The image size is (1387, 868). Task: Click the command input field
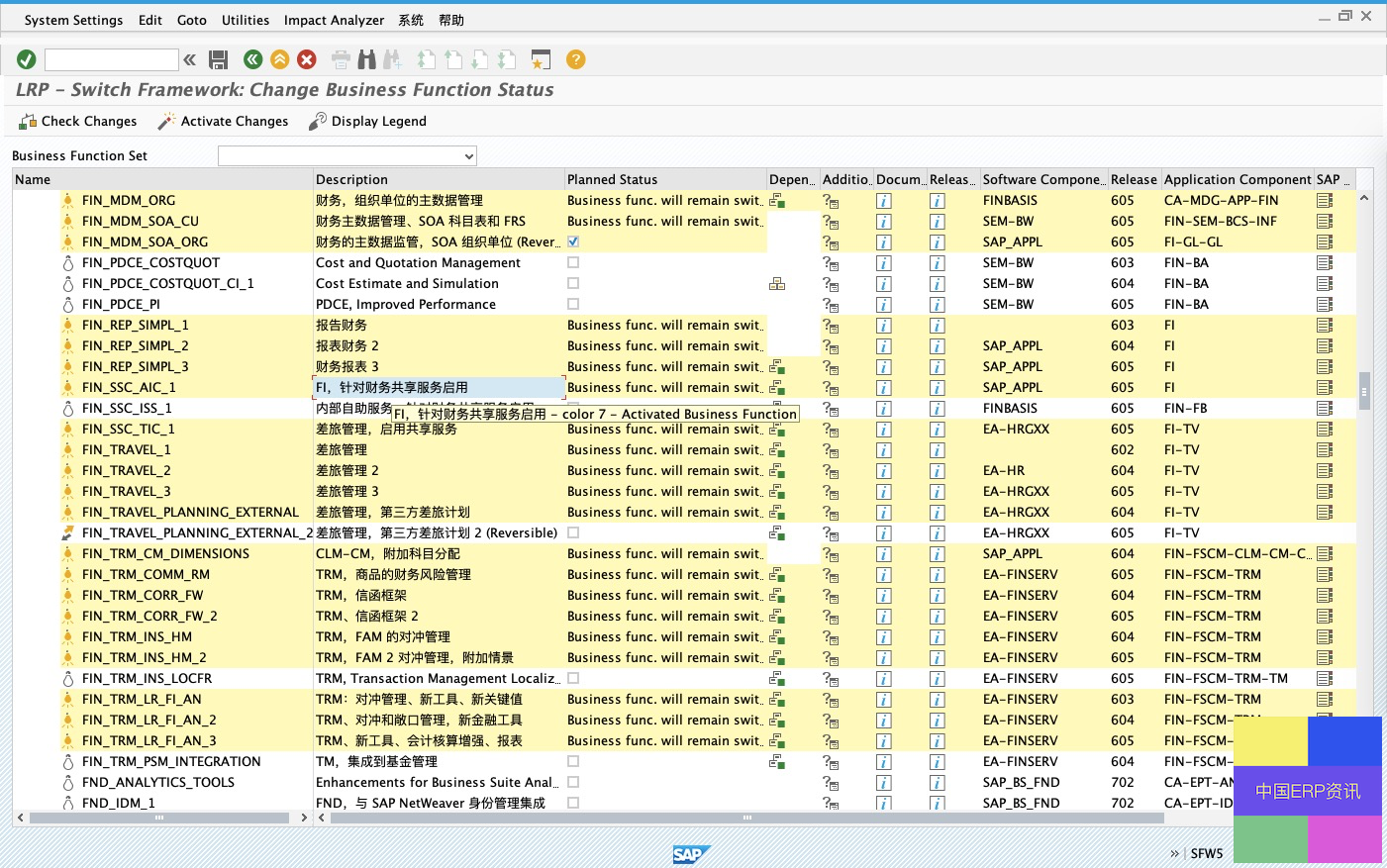point(112,59)
